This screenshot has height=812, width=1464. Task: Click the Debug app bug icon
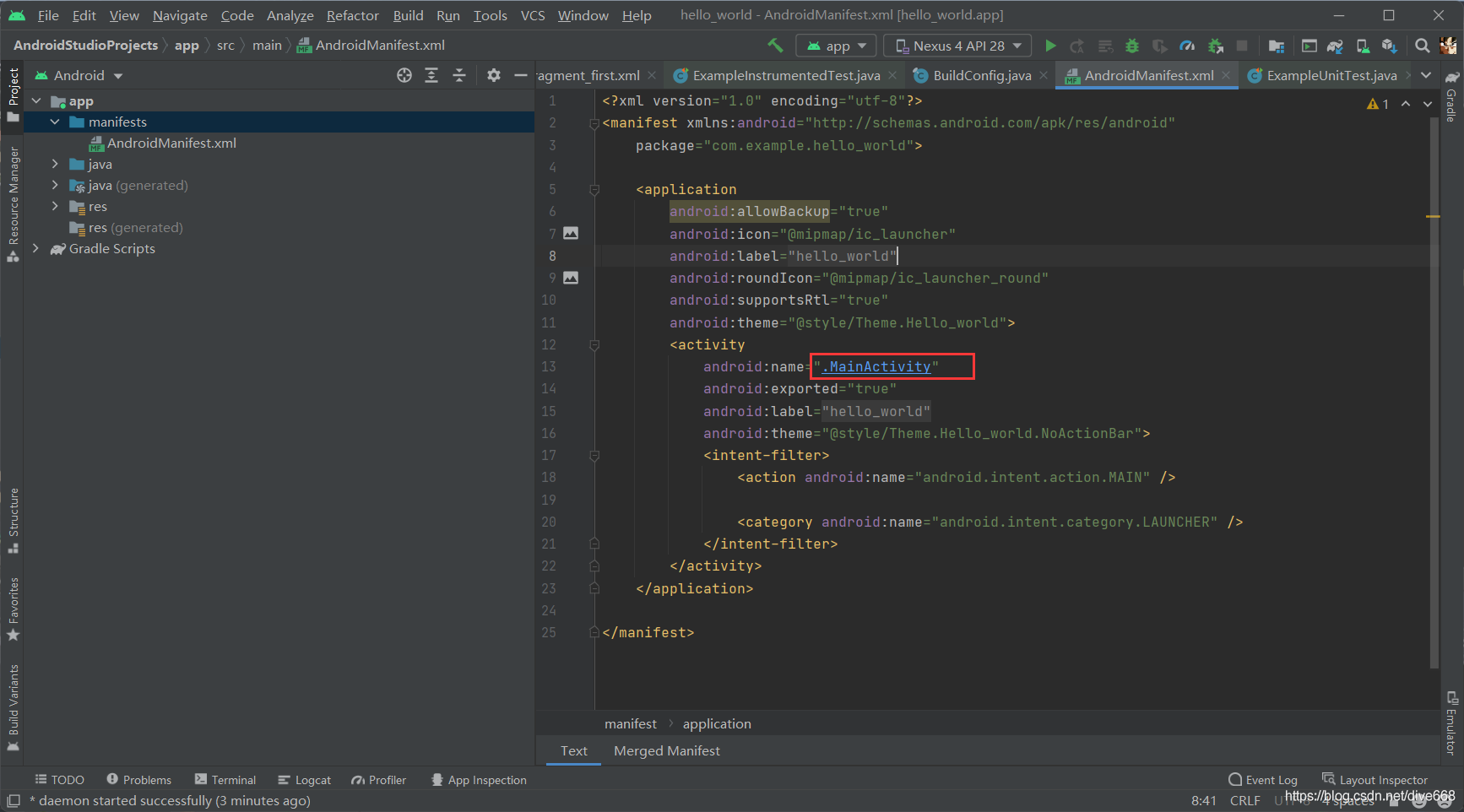1132,46
